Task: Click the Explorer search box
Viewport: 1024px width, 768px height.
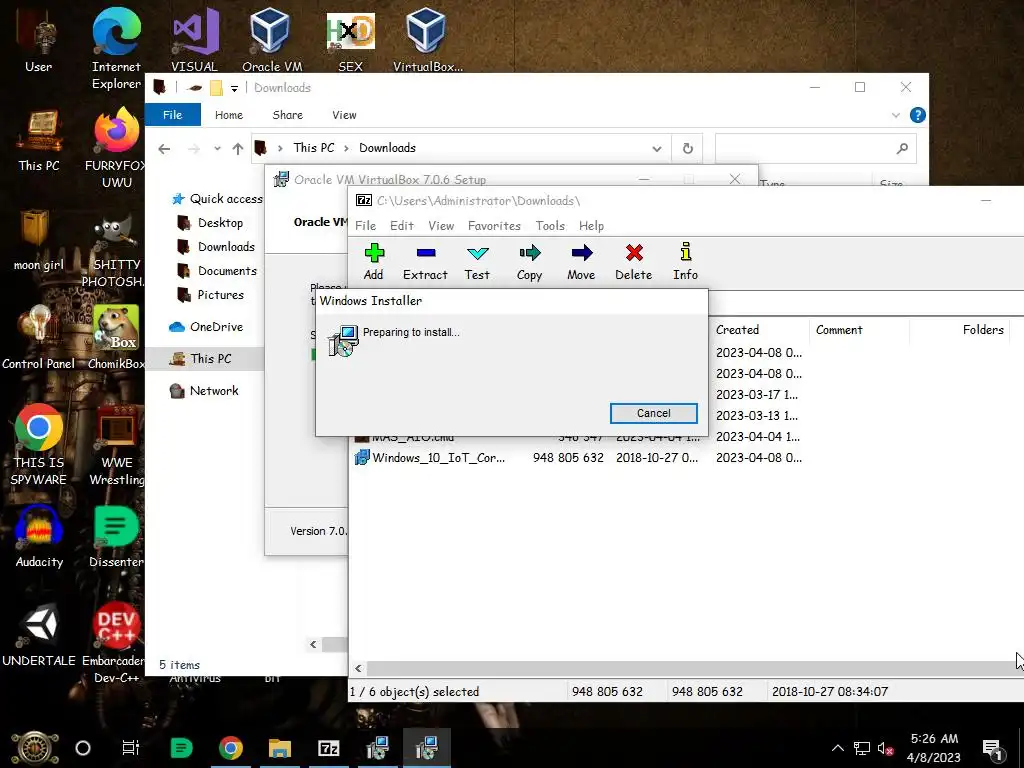Action: pyautogui.click(x=816, y=149)
